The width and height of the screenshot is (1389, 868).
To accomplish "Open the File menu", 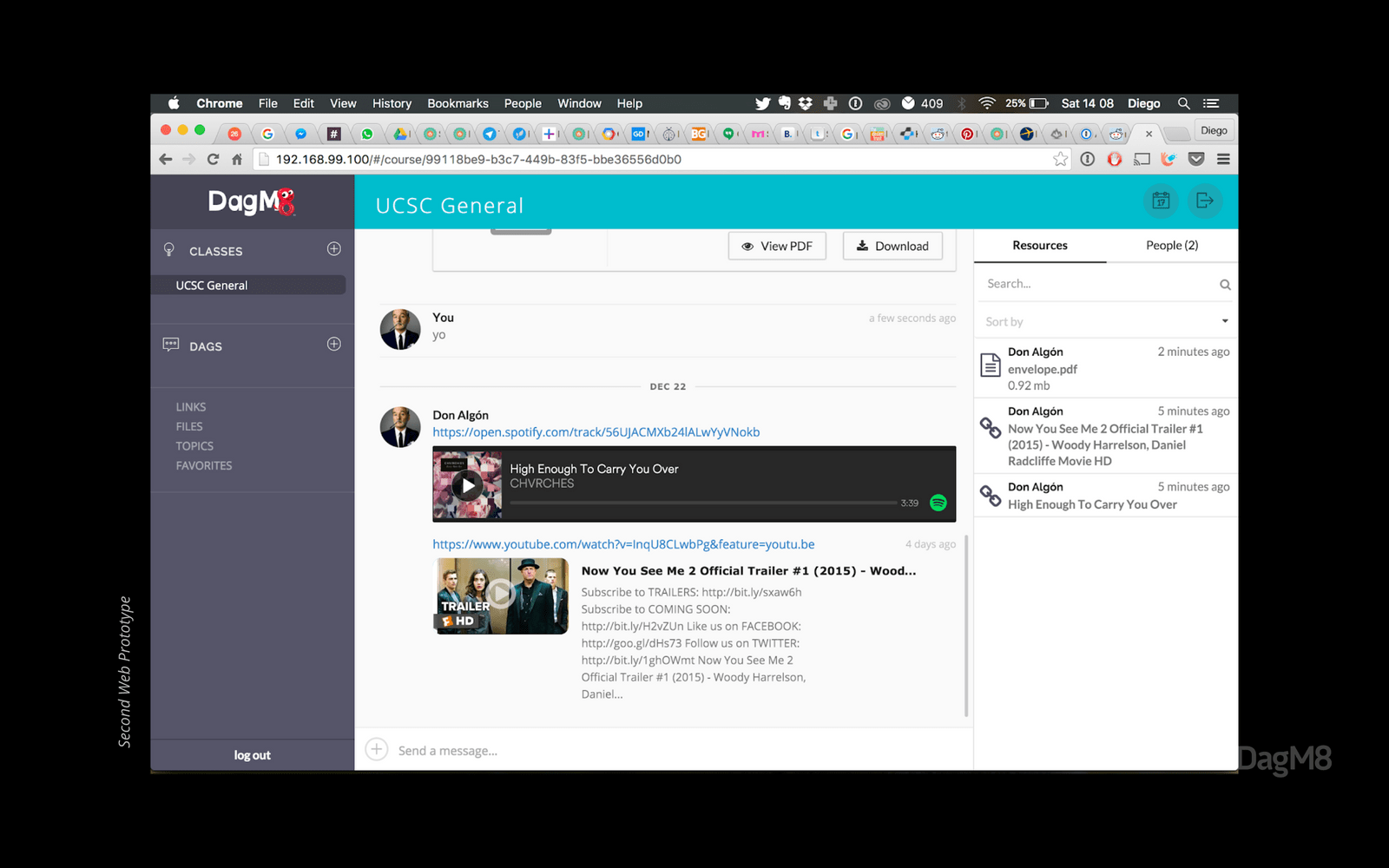I will pyautogui.click(x=267, y=103).
